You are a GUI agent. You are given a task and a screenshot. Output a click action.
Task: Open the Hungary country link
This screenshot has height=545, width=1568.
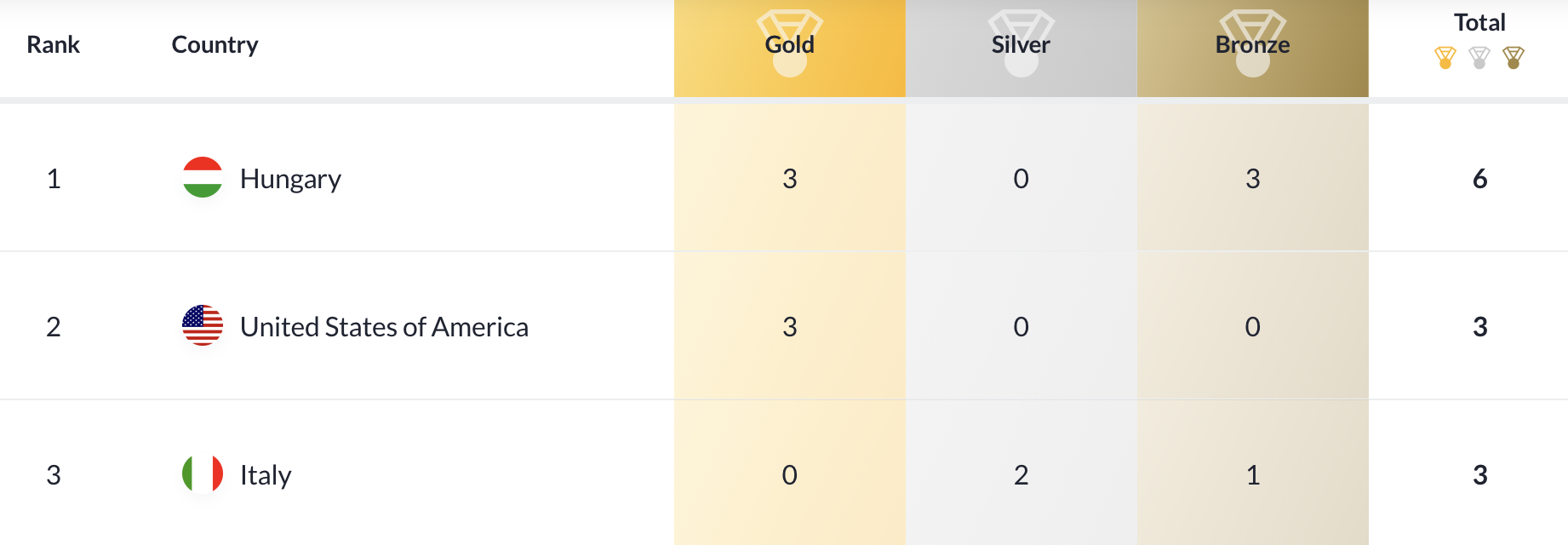[x=290, y=179]
